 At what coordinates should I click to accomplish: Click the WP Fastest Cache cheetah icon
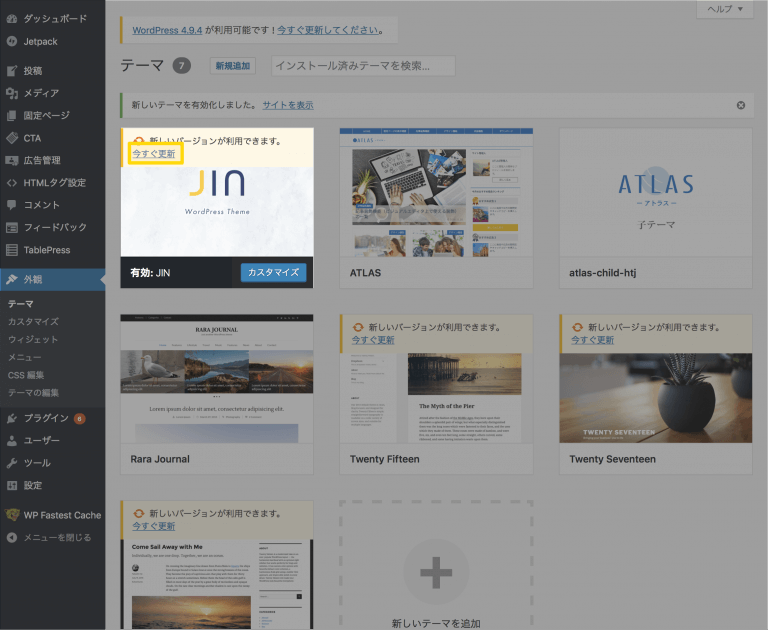12,515
